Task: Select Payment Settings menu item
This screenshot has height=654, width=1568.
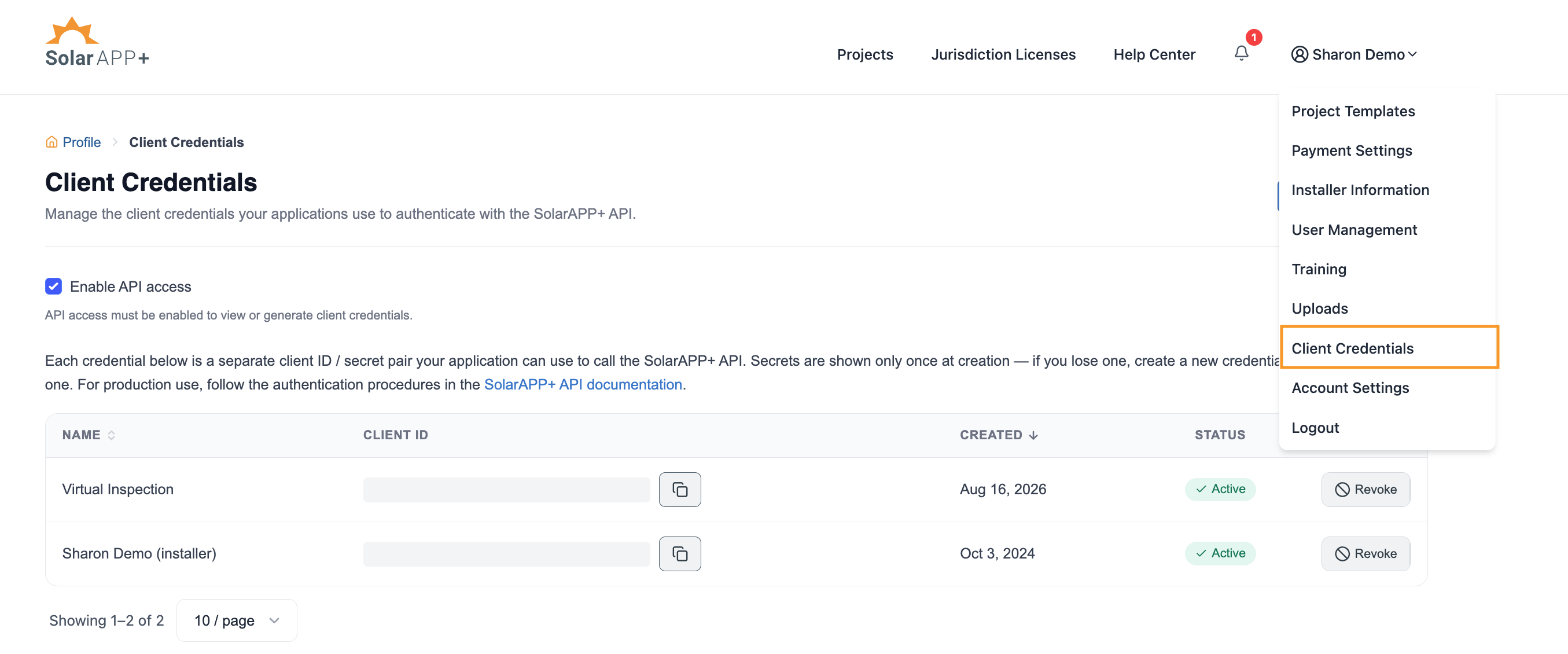Action: tap(1351, 150)
